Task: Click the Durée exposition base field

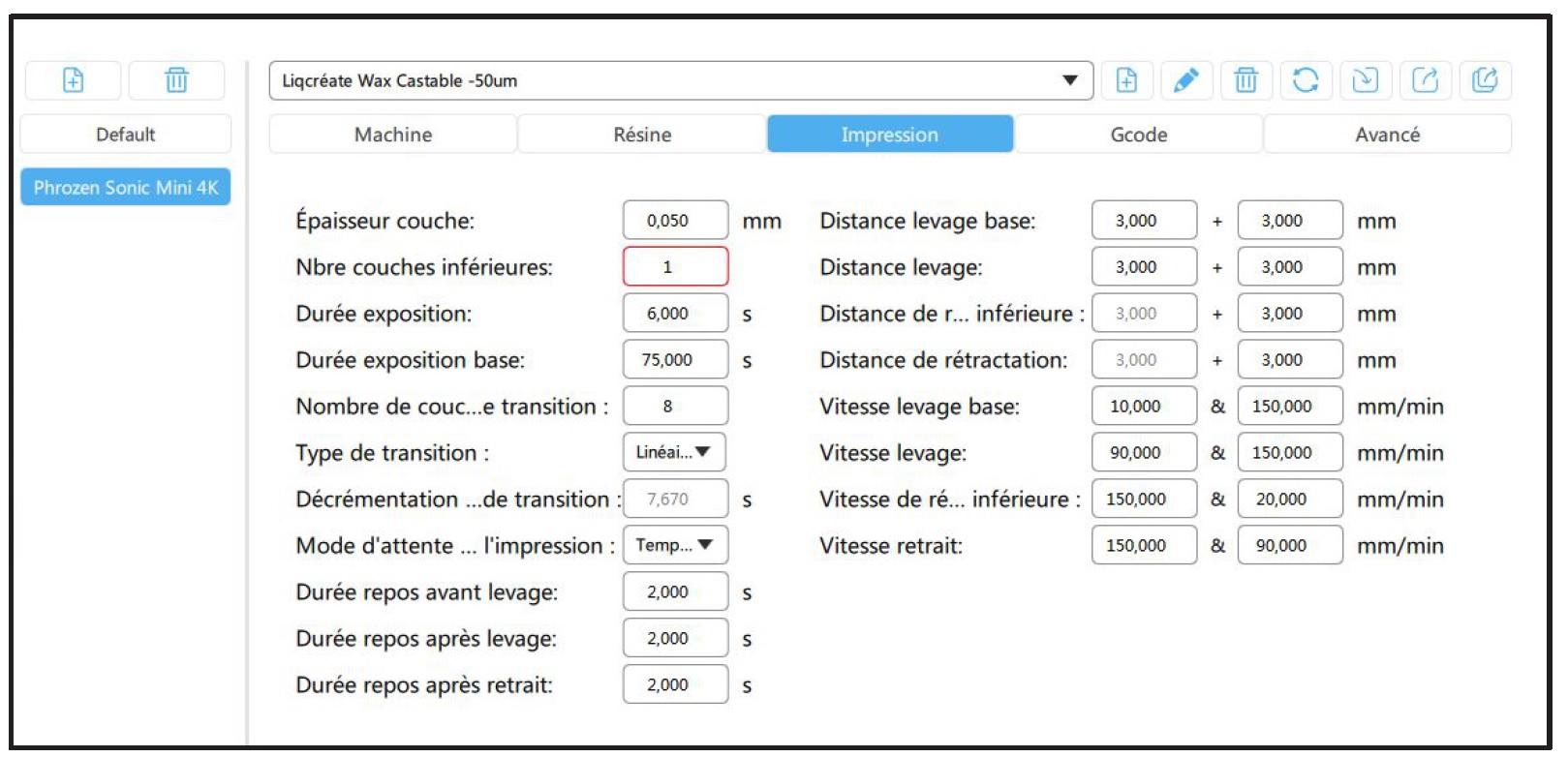Action: coord(675,359)
